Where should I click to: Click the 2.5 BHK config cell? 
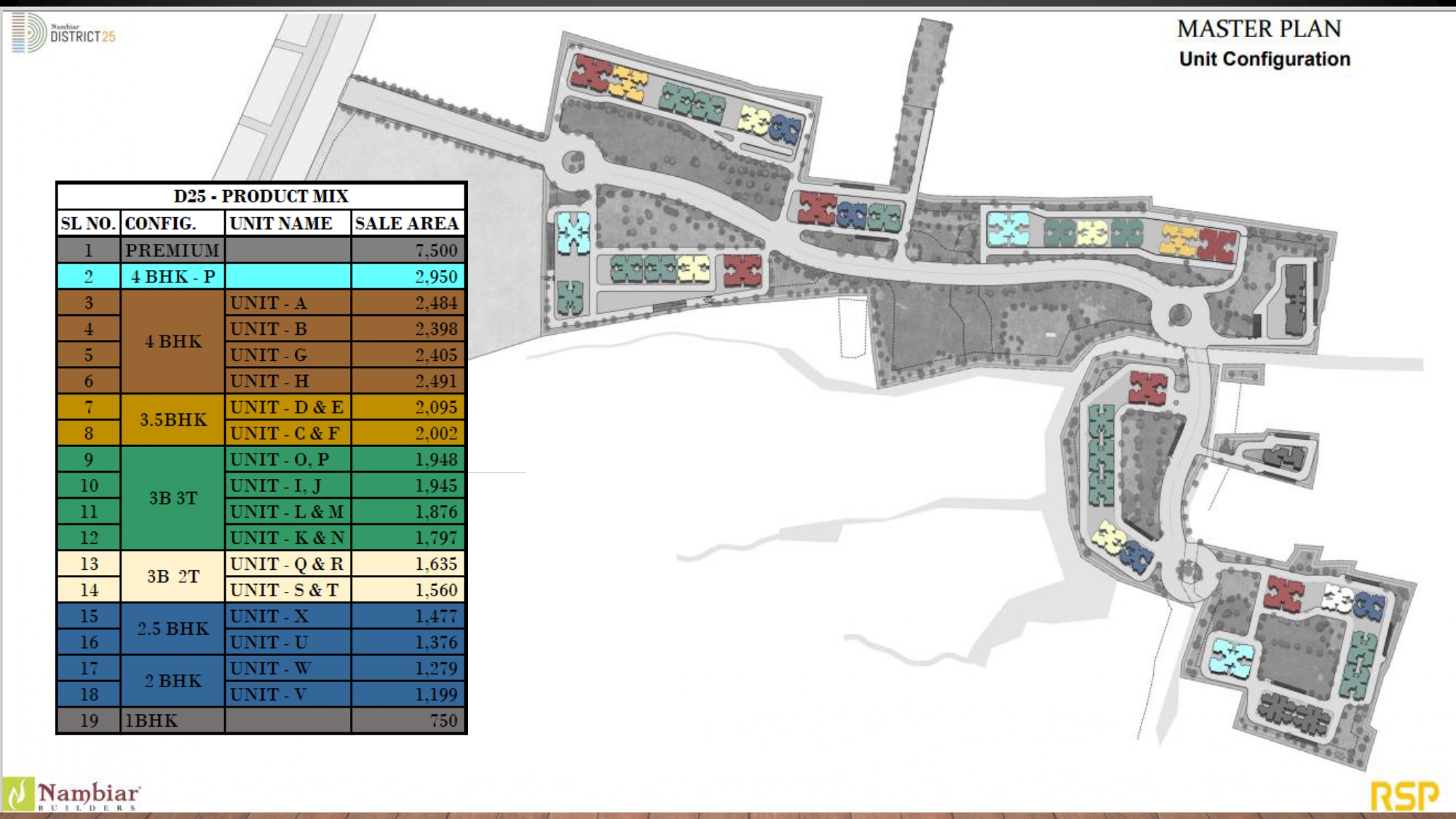click(x=173, y=629)
